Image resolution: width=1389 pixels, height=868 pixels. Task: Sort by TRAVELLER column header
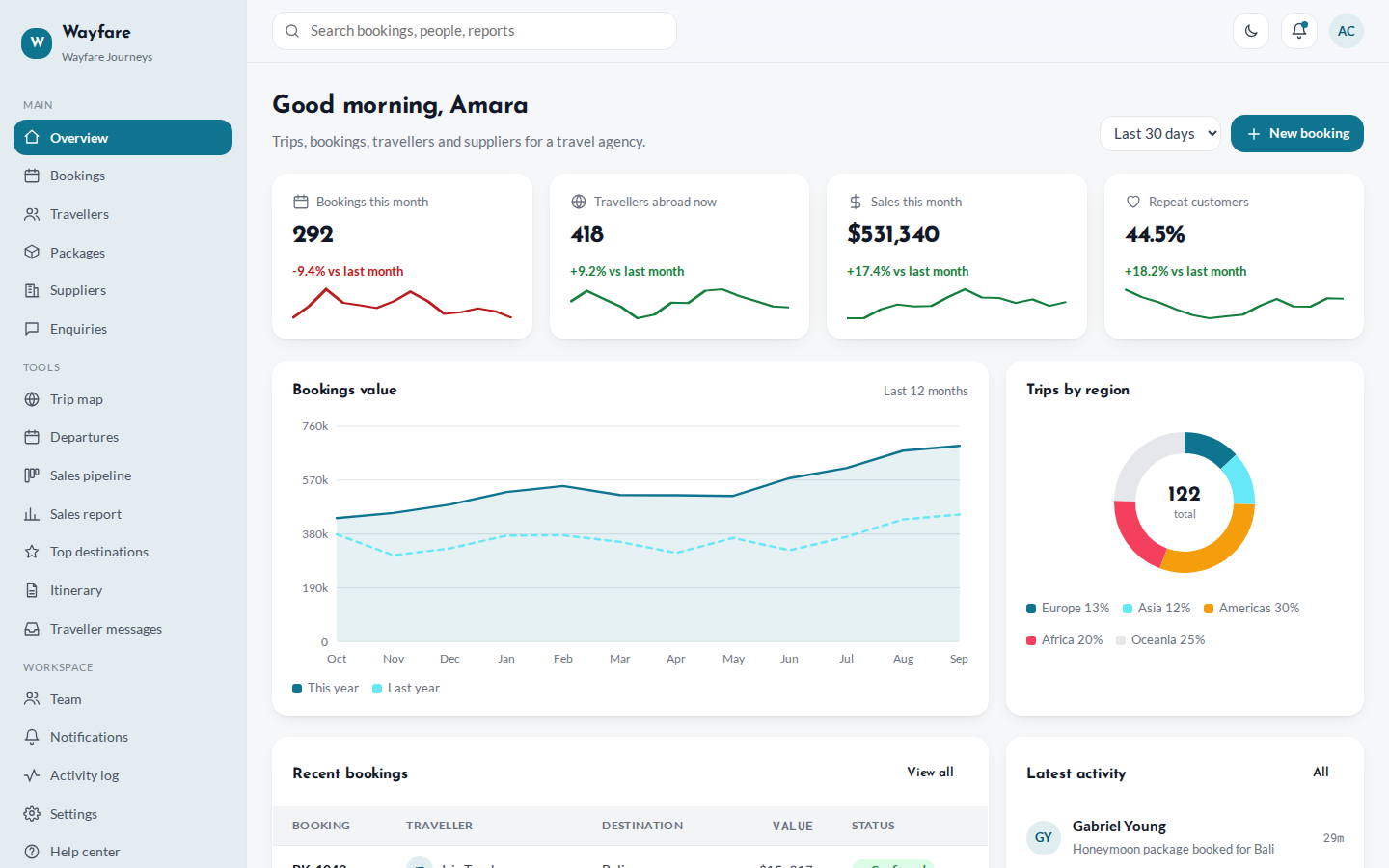click(439, 826)
